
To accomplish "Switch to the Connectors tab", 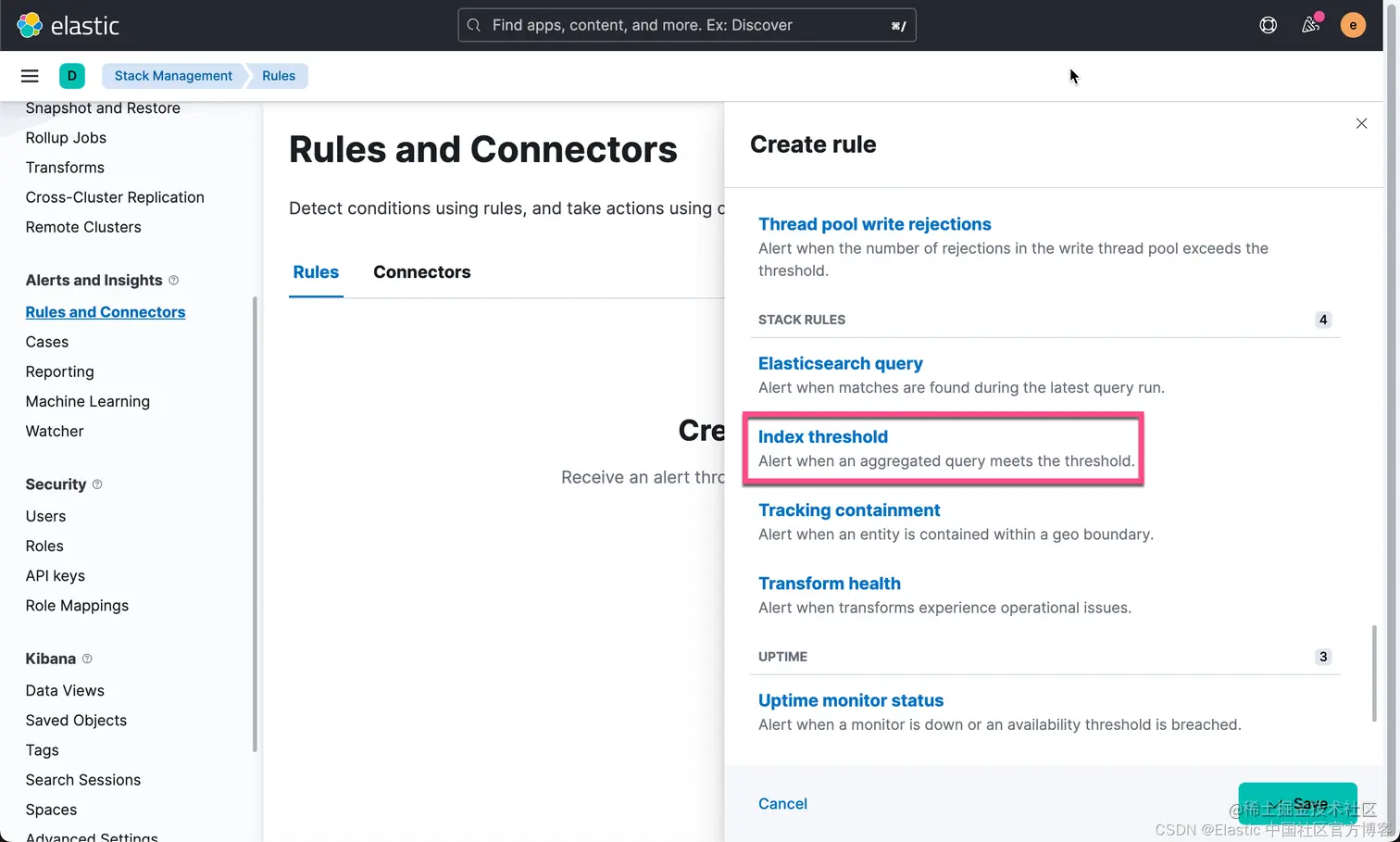I will click(x=421, y=272).
